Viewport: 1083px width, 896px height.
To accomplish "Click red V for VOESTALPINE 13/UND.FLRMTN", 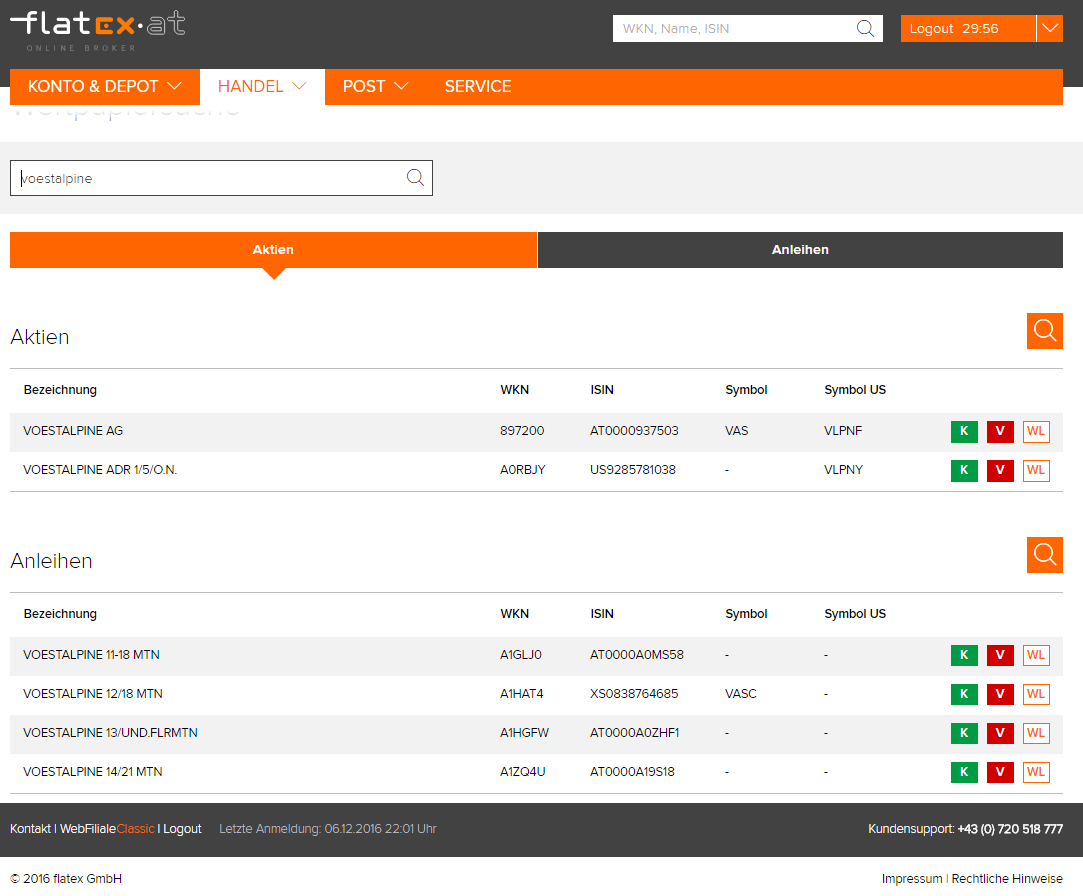I will tap(1000, 733).
